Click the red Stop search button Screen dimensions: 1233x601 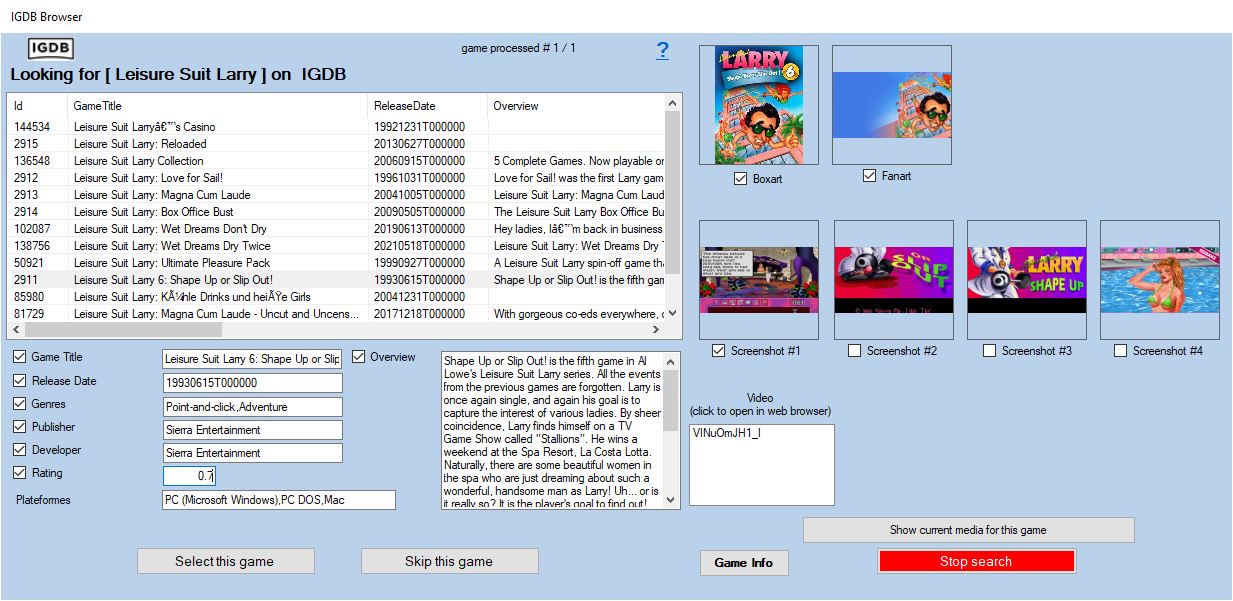tap(976, 561)
